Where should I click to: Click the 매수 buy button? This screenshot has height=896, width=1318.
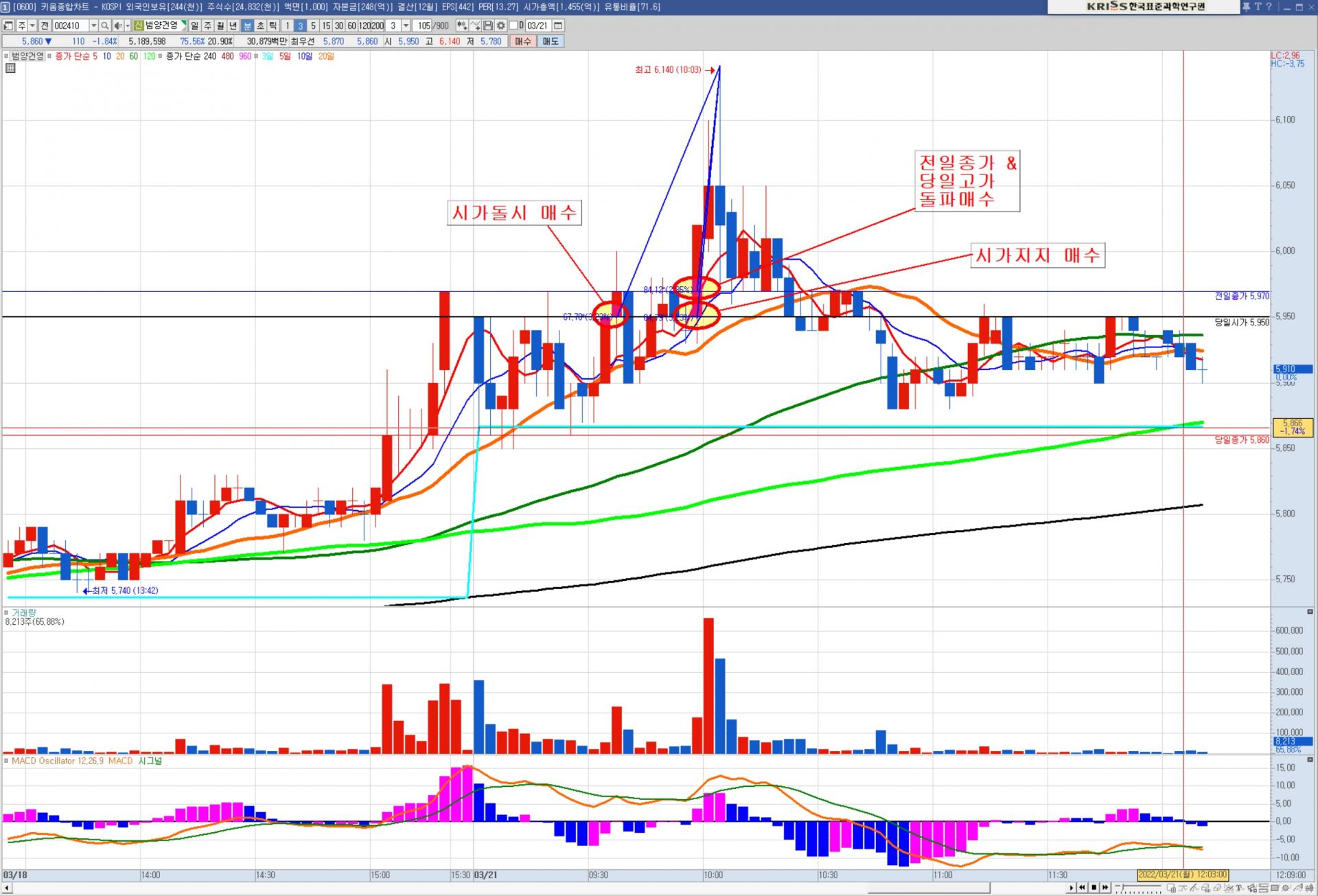point(523,41)
